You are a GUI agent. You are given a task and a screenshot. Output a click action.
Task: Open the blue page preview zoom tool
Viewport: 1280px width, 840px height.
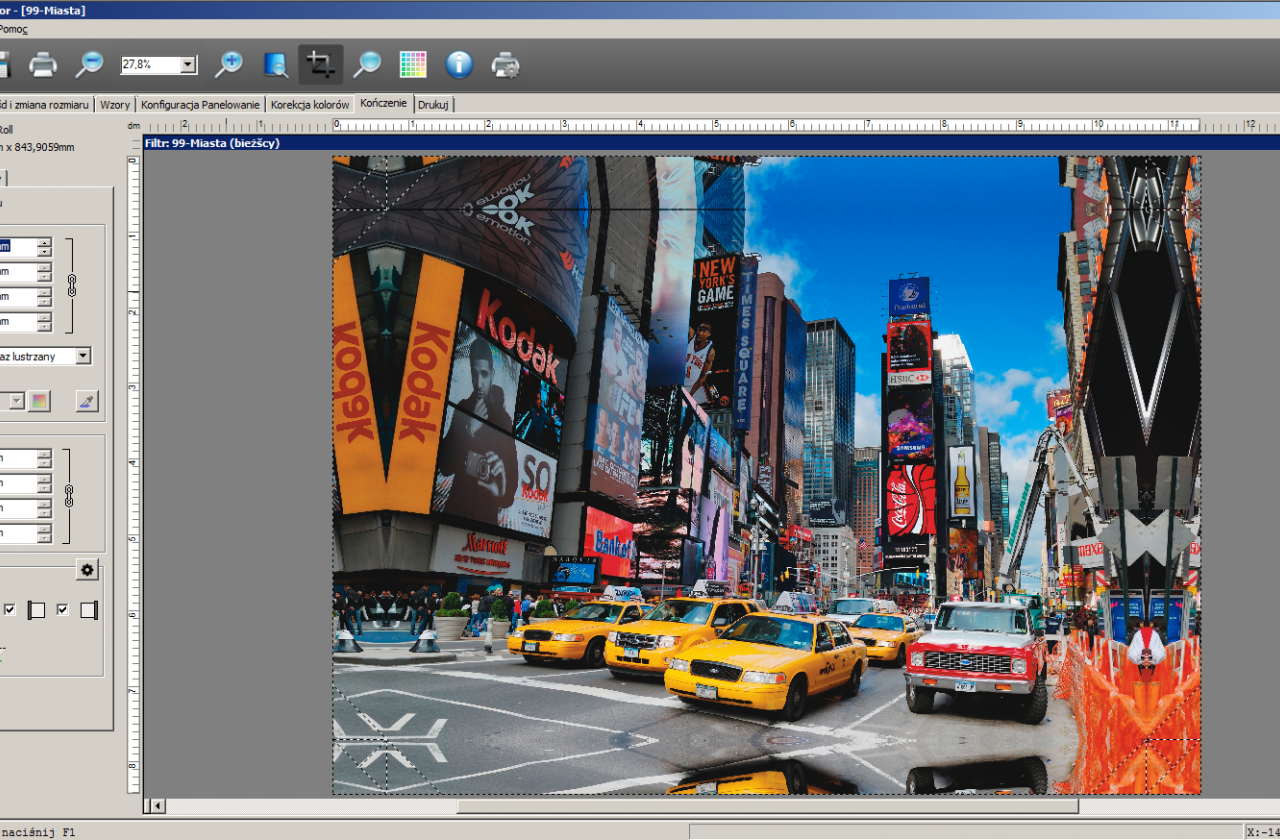pos(276,65)
